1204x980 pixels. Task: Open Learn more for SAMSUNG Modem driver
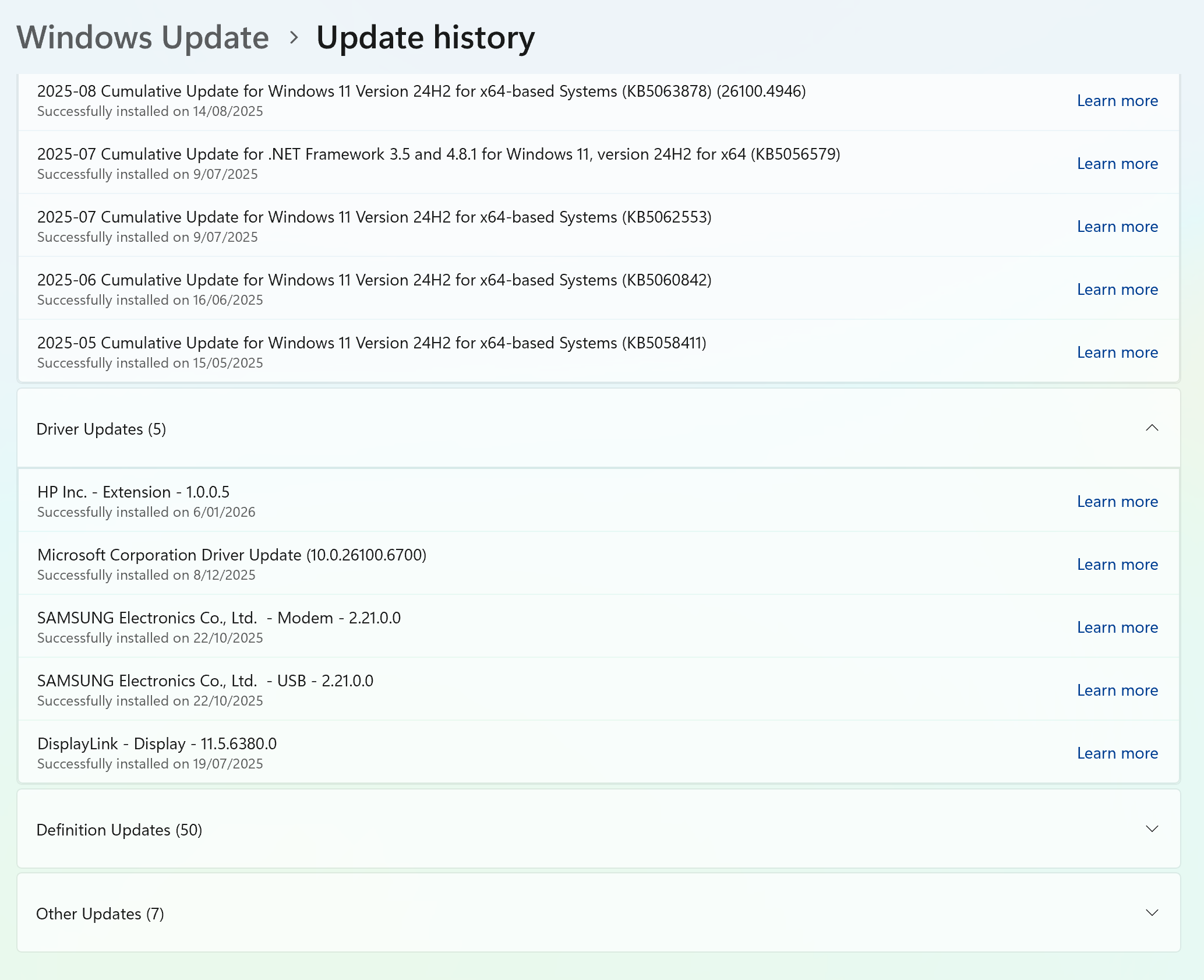pos(1117,628)
